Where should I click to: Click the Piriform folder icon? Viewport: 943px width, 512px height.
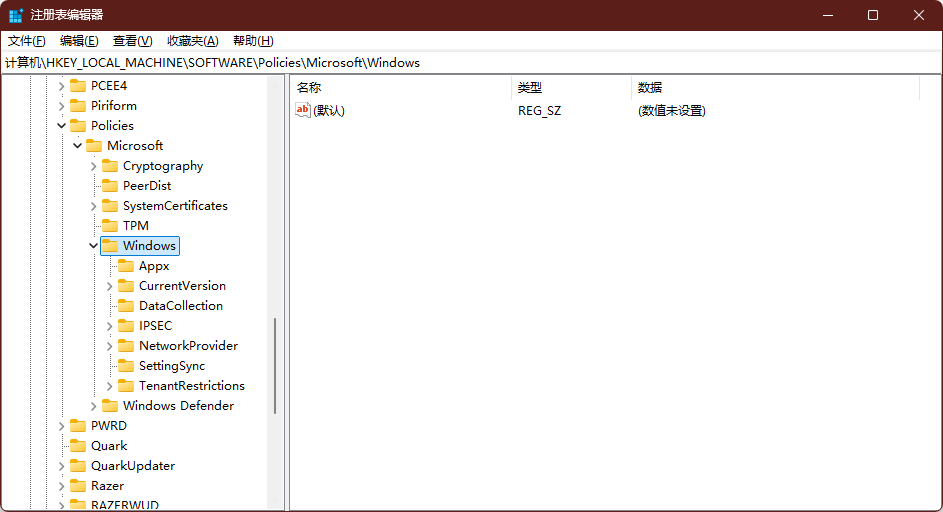tap(78, 105)
